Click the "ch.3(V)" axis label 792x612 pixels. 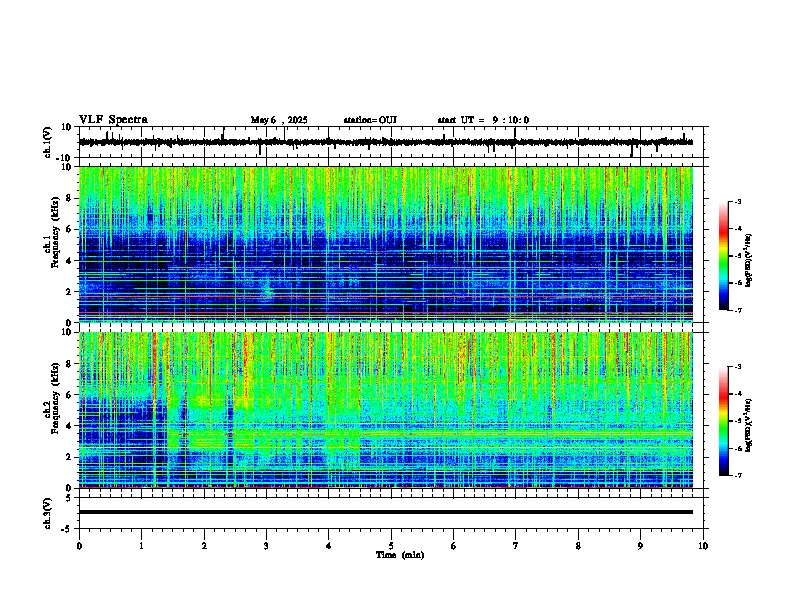tap(48, 513)
